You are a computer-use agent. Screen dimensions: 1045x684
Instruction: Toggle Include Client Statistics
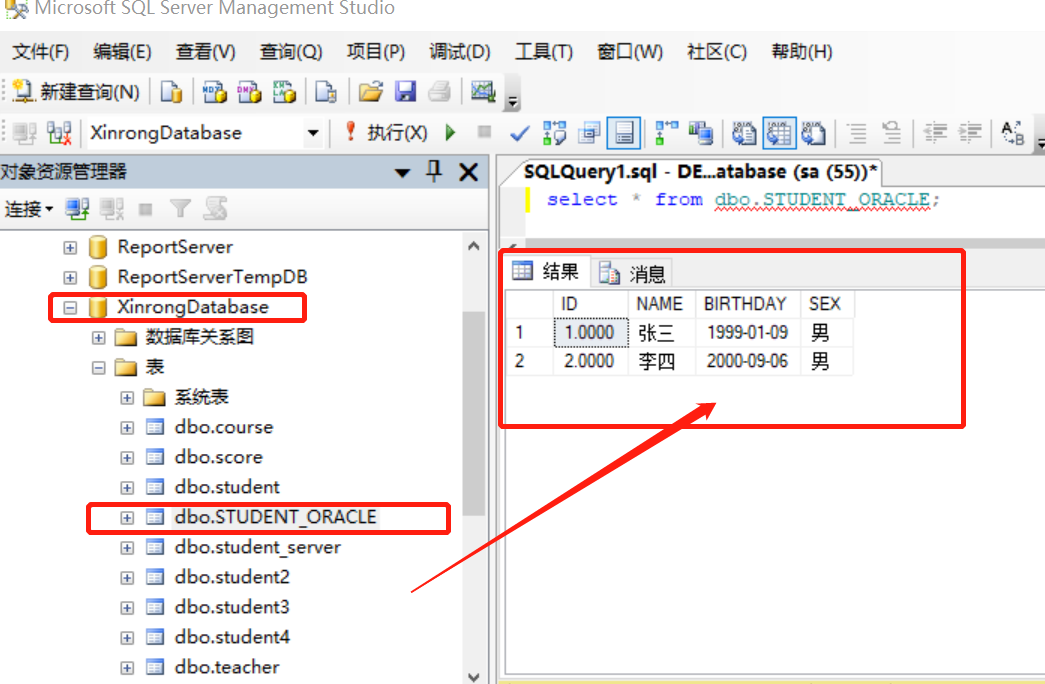coord(701,133)
